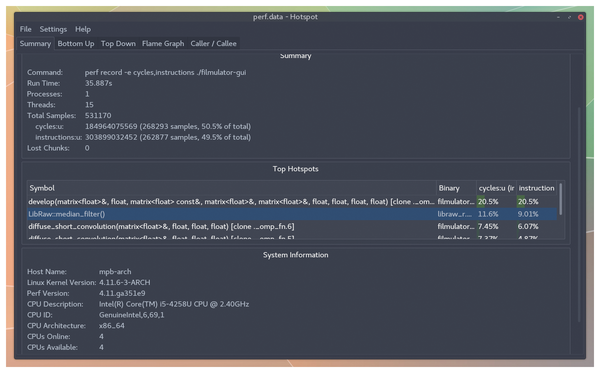Click the CPU Description Intel Core i5-4258U text
This screenshot has height=373, width=600.
(x=174, y=304)
